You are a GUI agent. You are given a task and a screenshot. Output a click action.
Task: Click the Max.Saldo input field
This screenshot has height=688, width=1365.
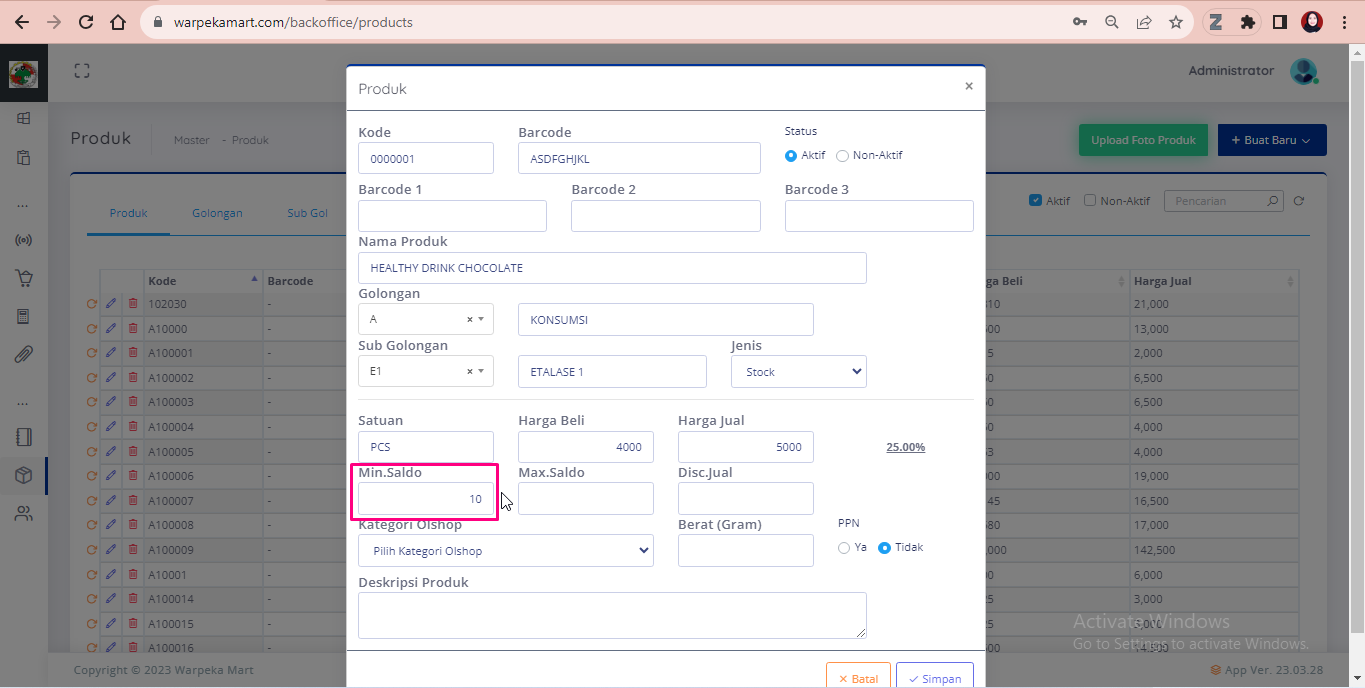(x=586, y=499)
